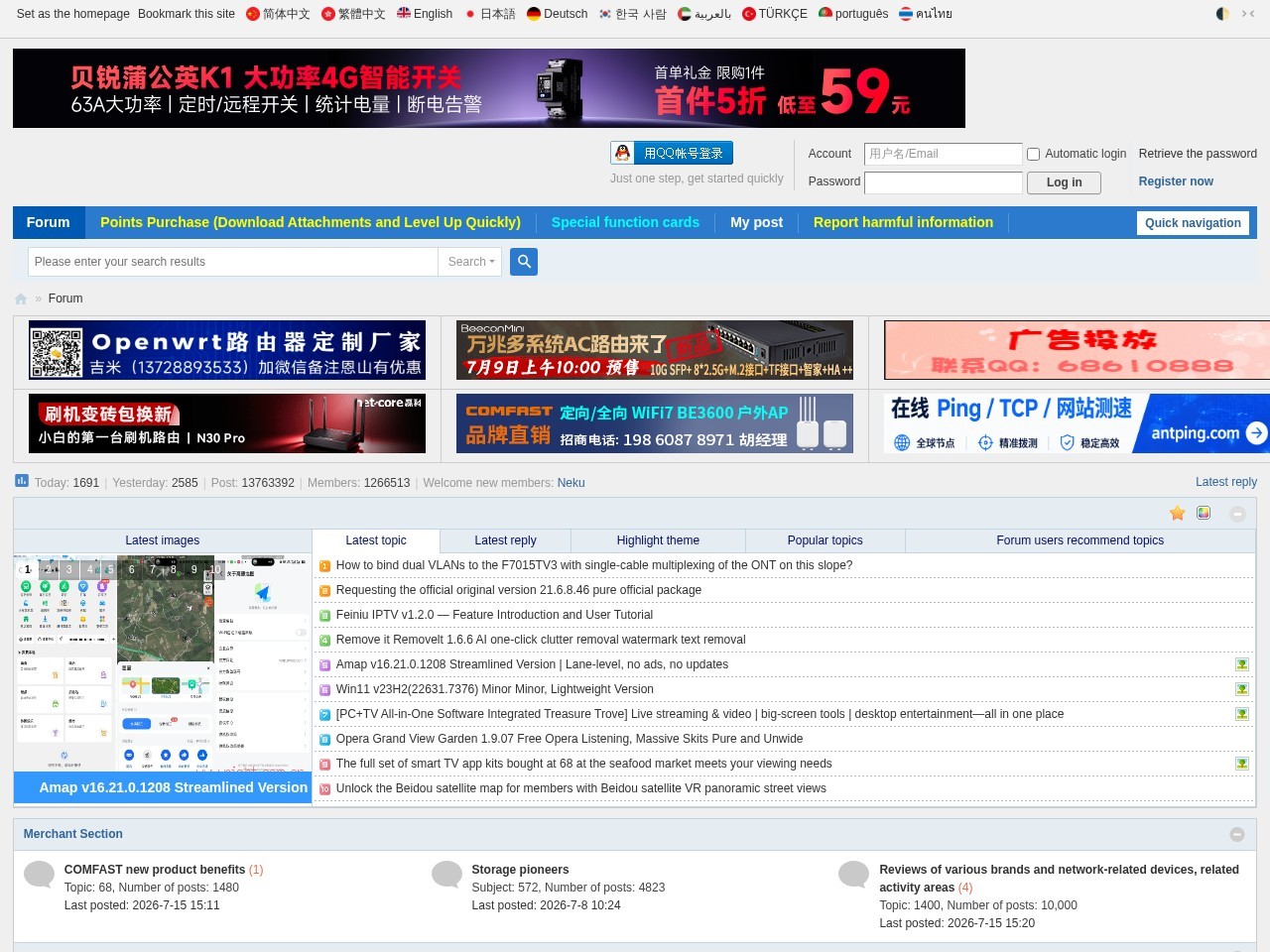1270x952 pixels.
Task: Open the rainbow color theme picker icon
Action: (x=1204, y=513)
